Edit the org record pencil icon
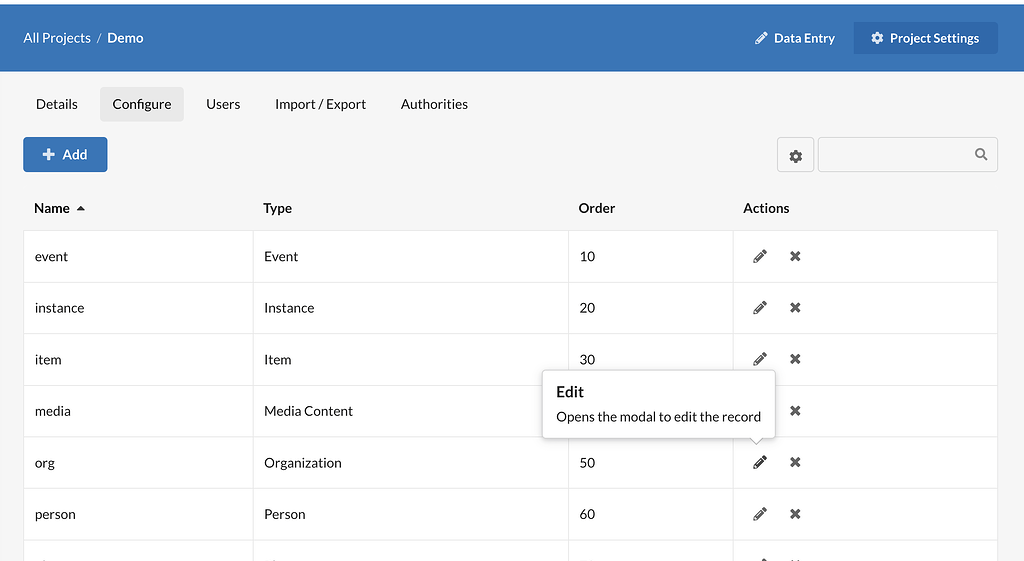This screenshot has height=561, width=1024. click(x=760, y=462)
